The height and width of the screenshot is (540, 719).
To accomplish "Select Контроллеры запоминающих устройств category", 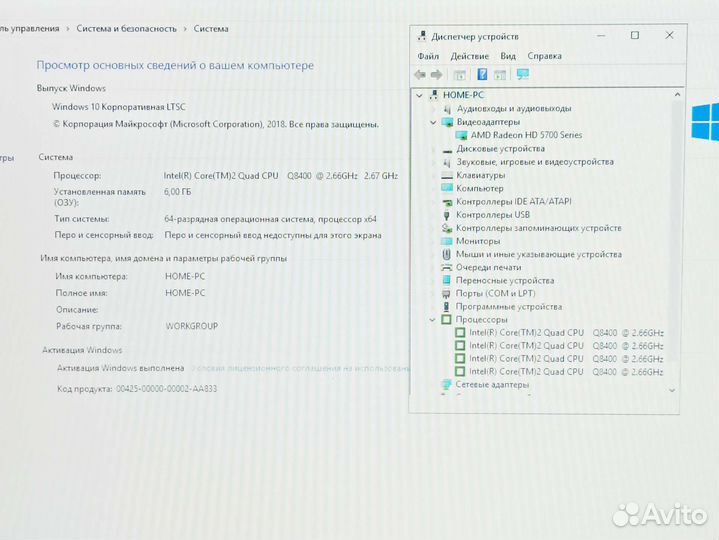I will click(x=539, y=228).
